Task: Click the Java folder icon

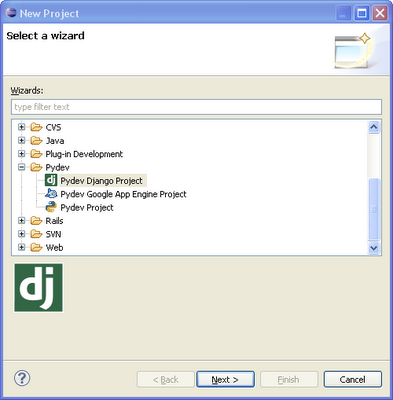Action: pyautogui.click(x=36, y=140)
